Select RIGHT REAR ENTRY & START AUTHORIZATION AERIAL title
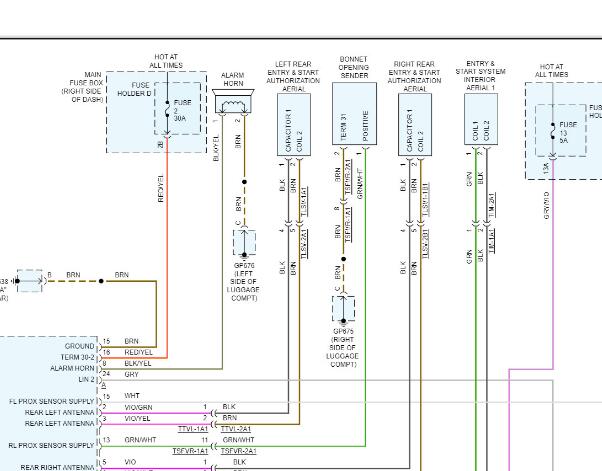The height and width of the screenshot is (471, 602). [x=415, y=76]
